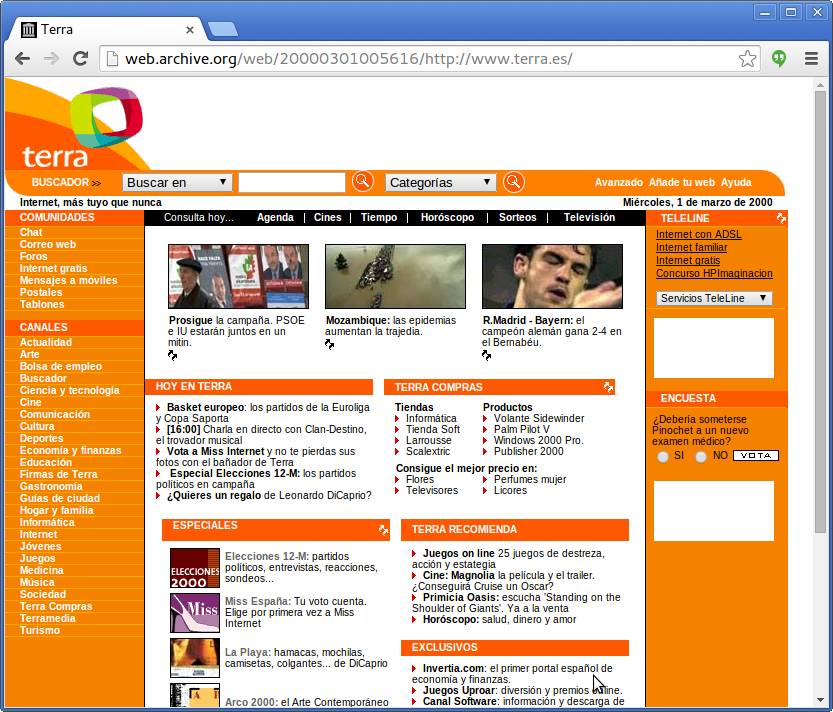Viewport: 833px width, 712px height.
Task: Open Horóscopo in the black nav bar
Action: (x=447, y=217)
